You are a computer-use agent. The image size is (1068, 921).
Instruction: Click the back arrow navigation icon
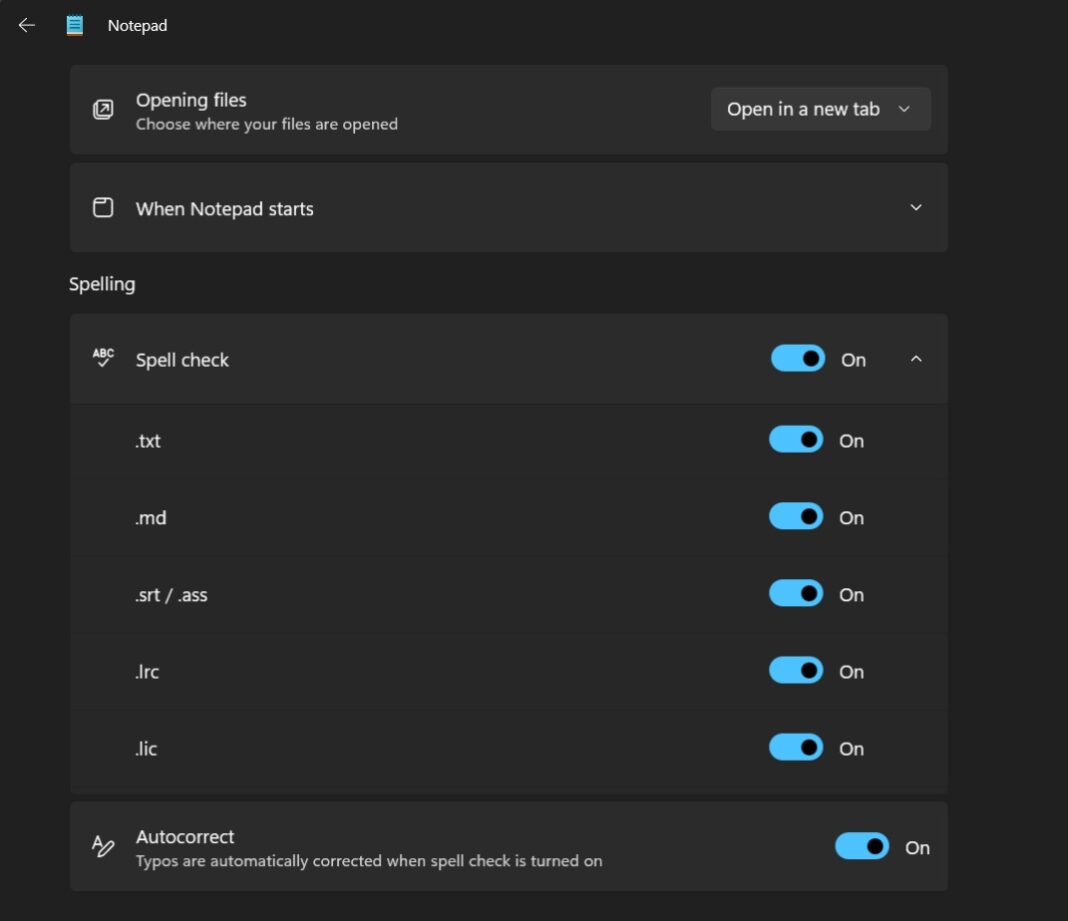click(x=25, y=24)
